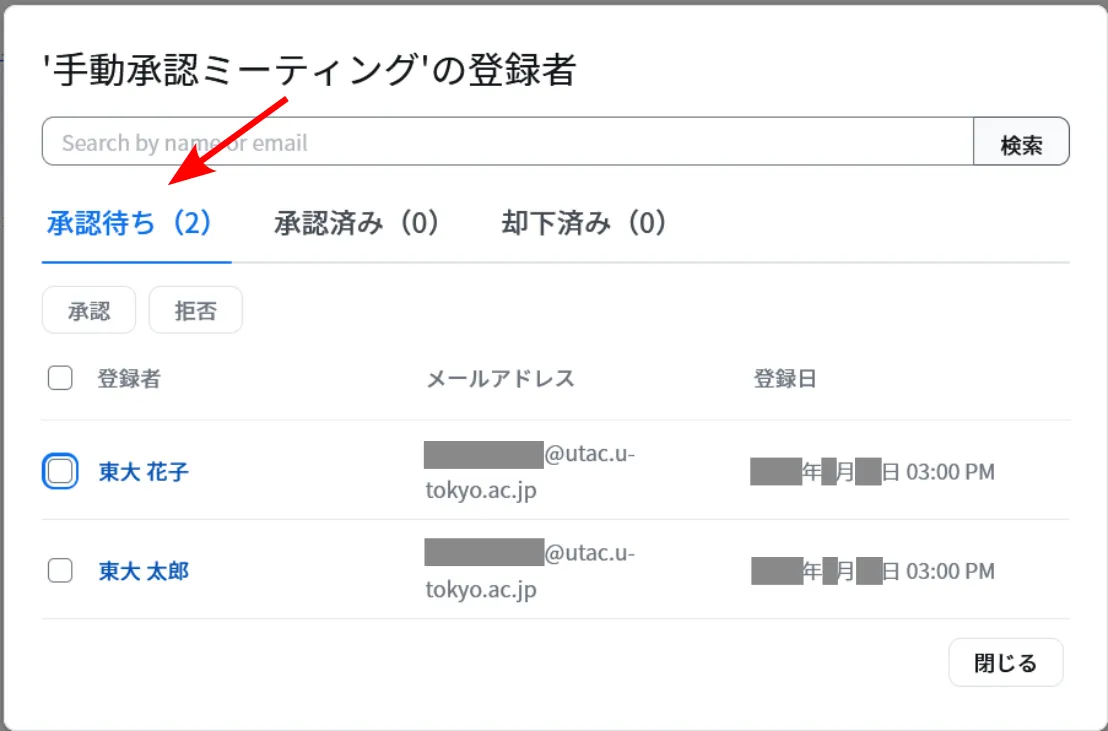Click the registration date for 東大 花子
The width and height of the screenshot is (1108, 731).
872,472
